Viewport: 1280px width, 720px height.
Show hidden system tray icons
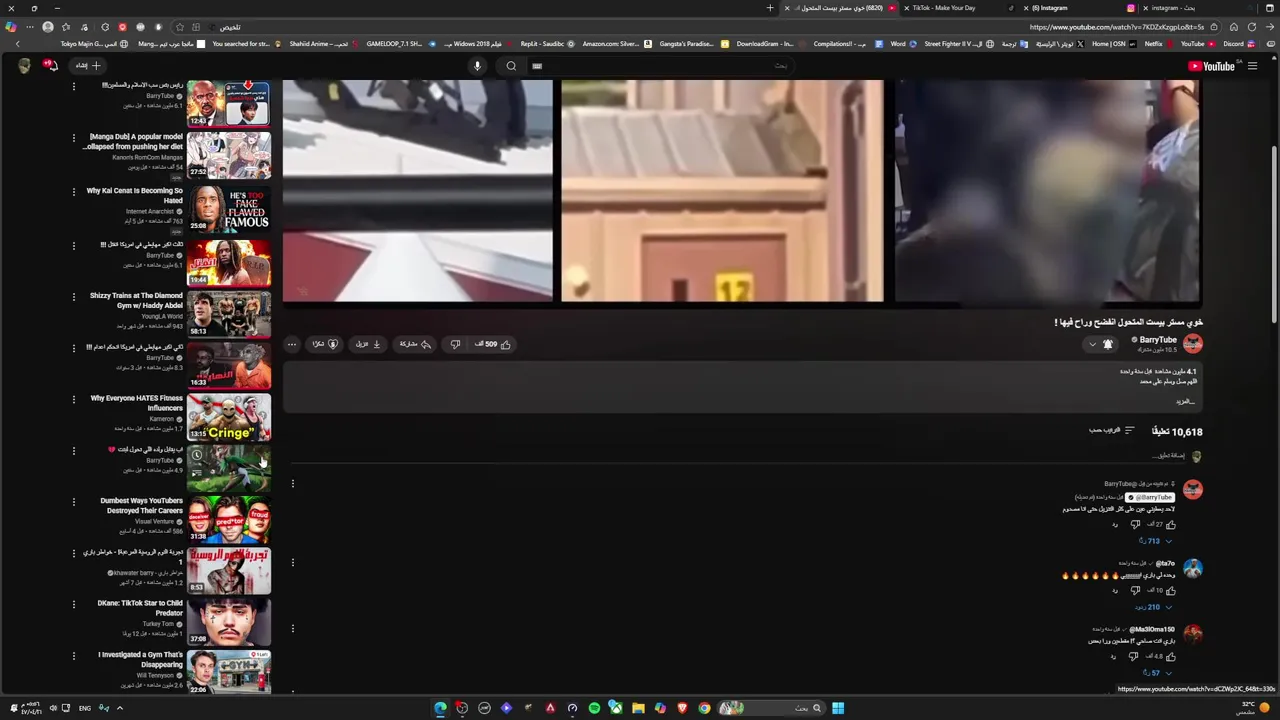119,708
